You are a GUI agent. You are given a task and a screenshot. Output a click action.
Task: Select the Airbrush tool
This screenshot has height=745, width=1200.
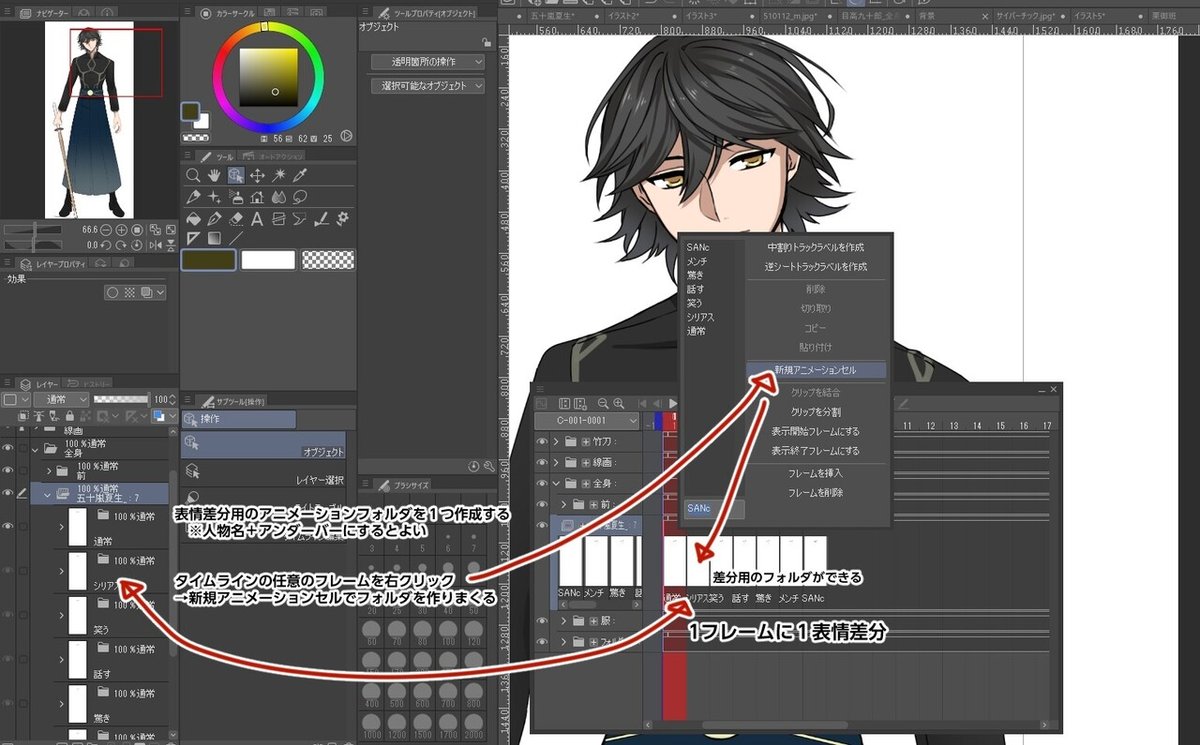coord(235,197)
